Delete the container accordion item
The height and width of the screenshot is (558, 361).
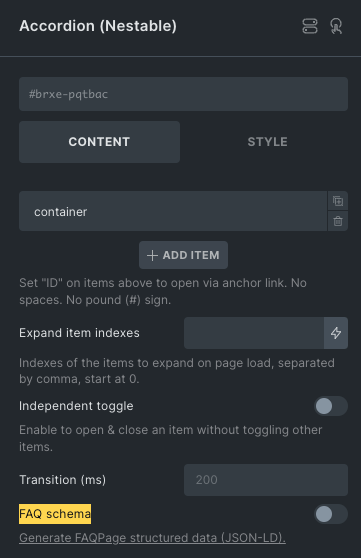338,221
